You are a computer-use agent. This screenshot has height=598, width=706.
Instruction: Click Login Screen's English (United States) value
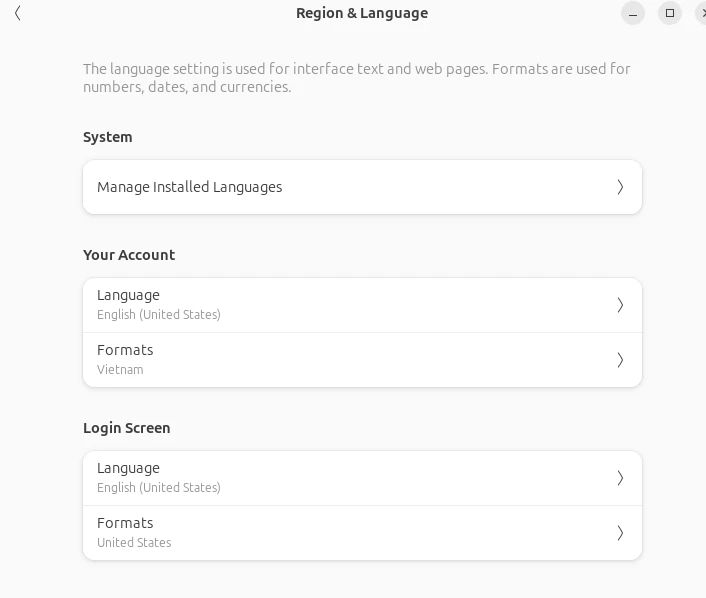159,488
